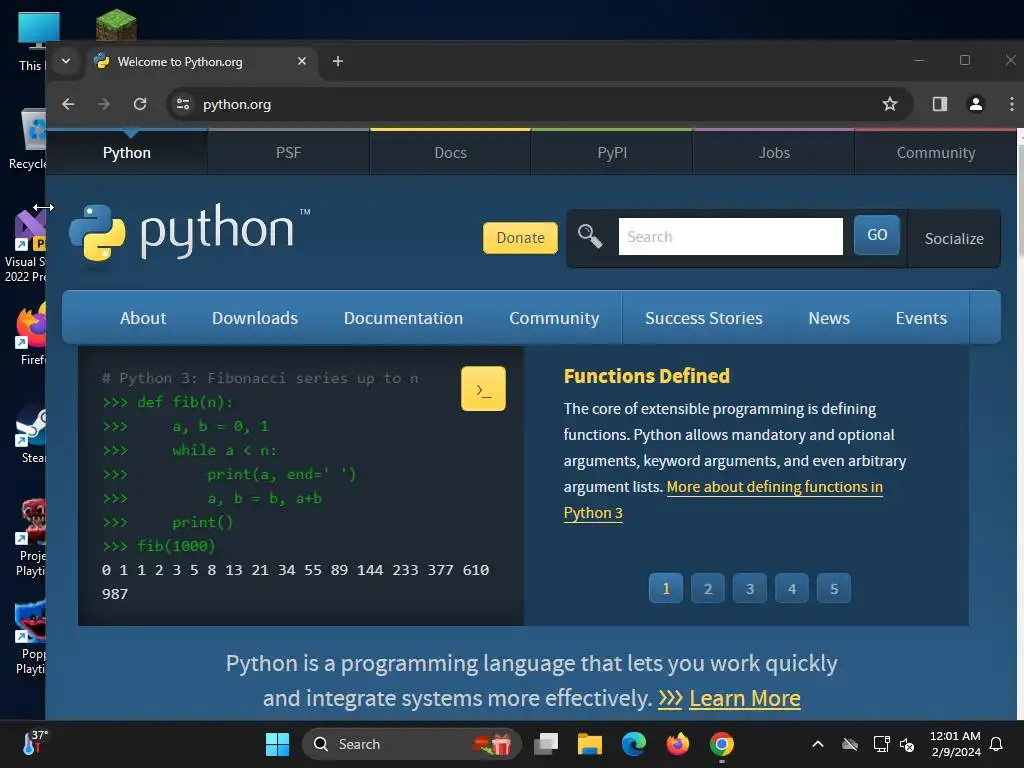Open Community in the main navigation

[x=554, y=318]
